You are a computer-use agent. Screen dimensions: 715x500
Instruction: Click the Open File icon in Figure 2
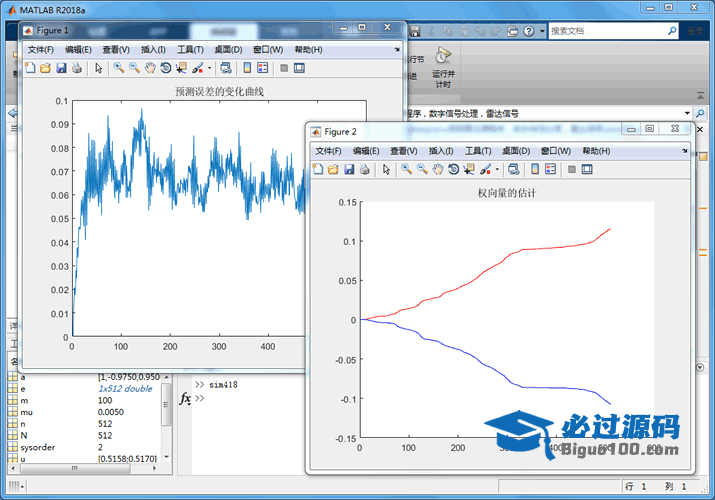(333, 169)
